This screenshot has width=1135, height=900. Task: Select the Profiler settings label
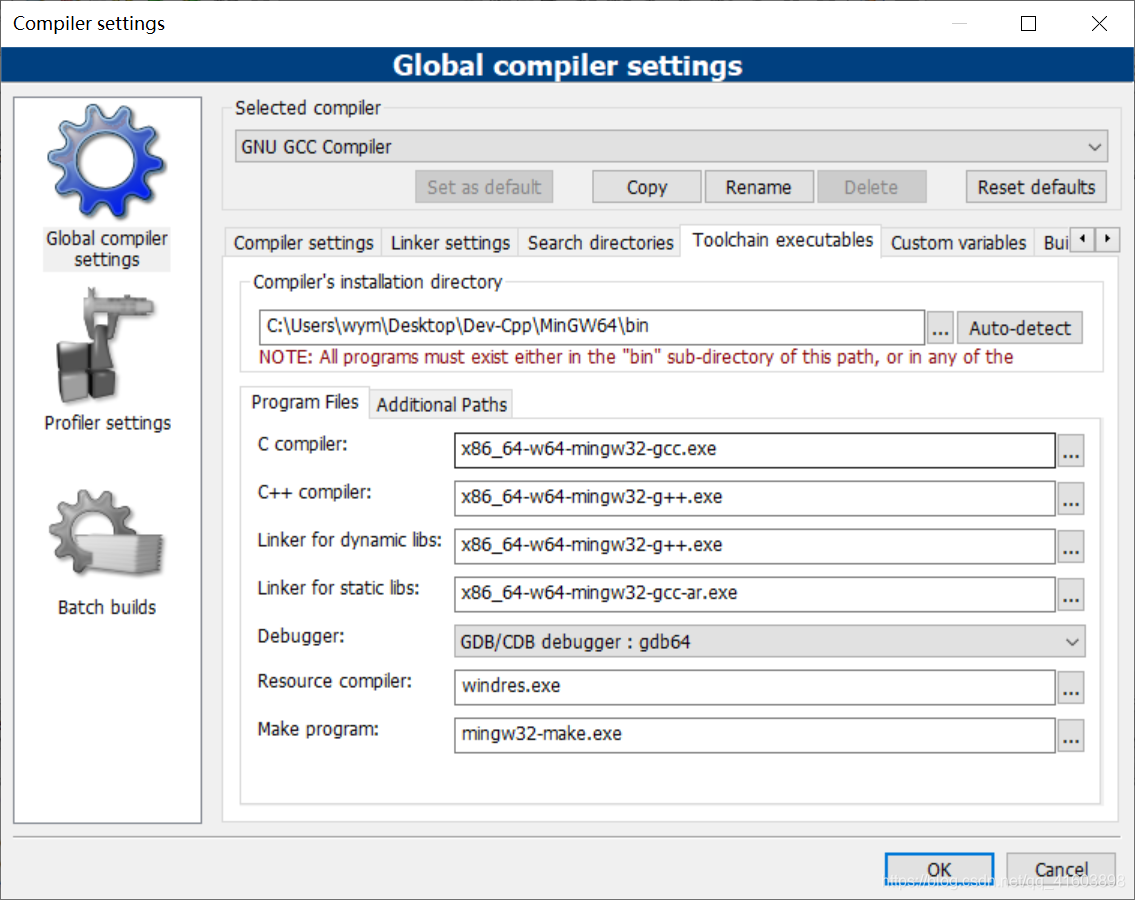[x=107, y=424]
